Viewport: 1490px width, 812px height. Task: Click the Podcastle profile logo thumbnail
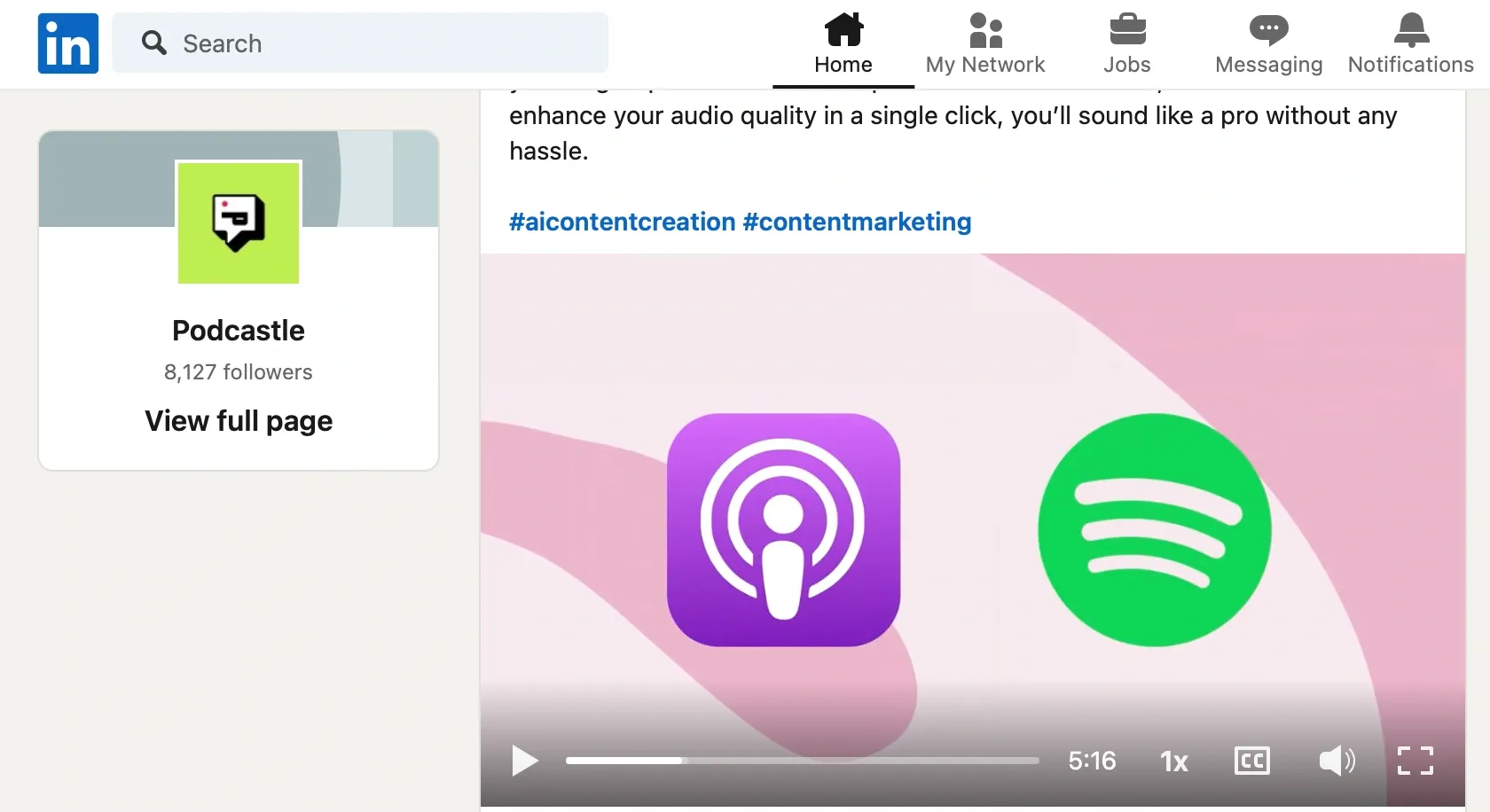coord(238,223)
